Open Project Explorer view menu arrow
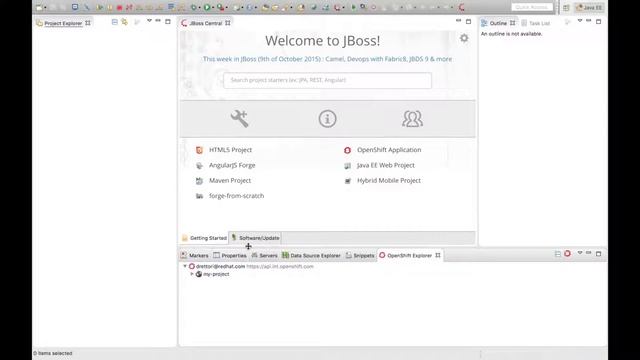 [x=149, y=21]
